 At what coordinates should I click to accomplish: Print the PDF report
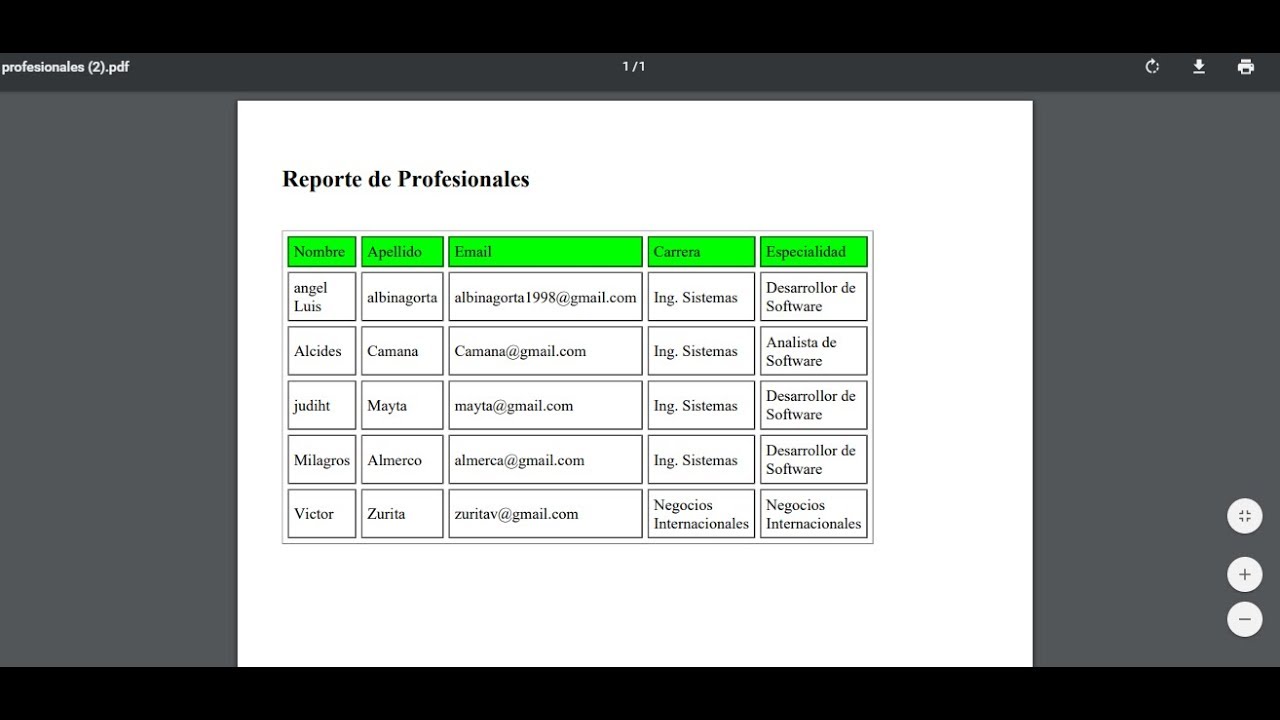click(1246, 67)
